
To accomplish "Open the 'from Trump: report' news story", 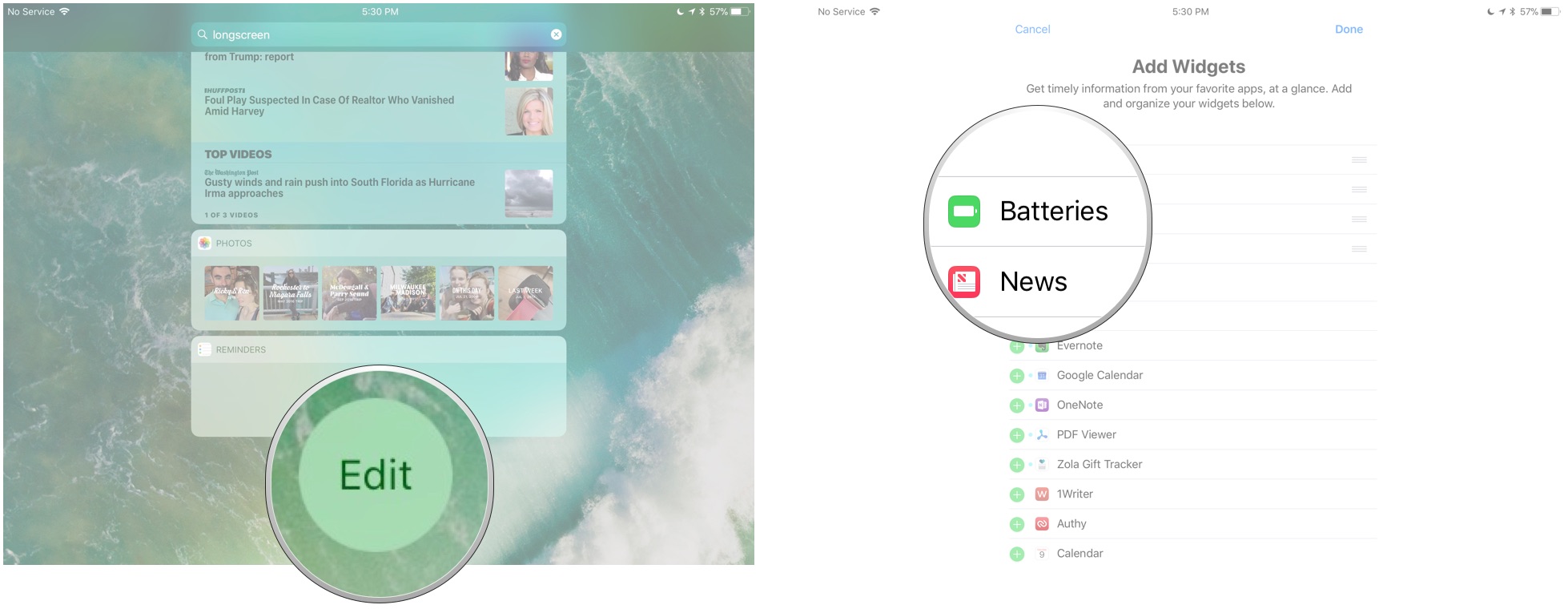I will [x=249, y=57].
